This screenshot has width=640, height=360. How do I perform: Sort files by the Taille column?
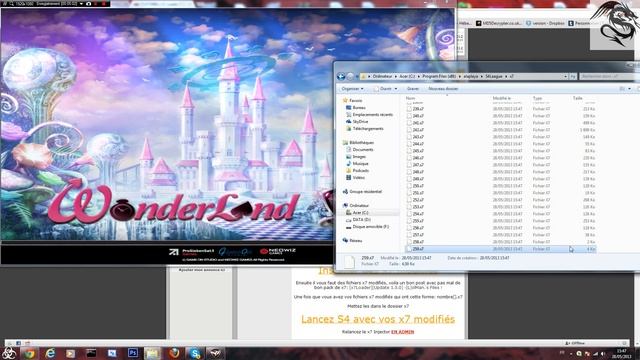577,98
